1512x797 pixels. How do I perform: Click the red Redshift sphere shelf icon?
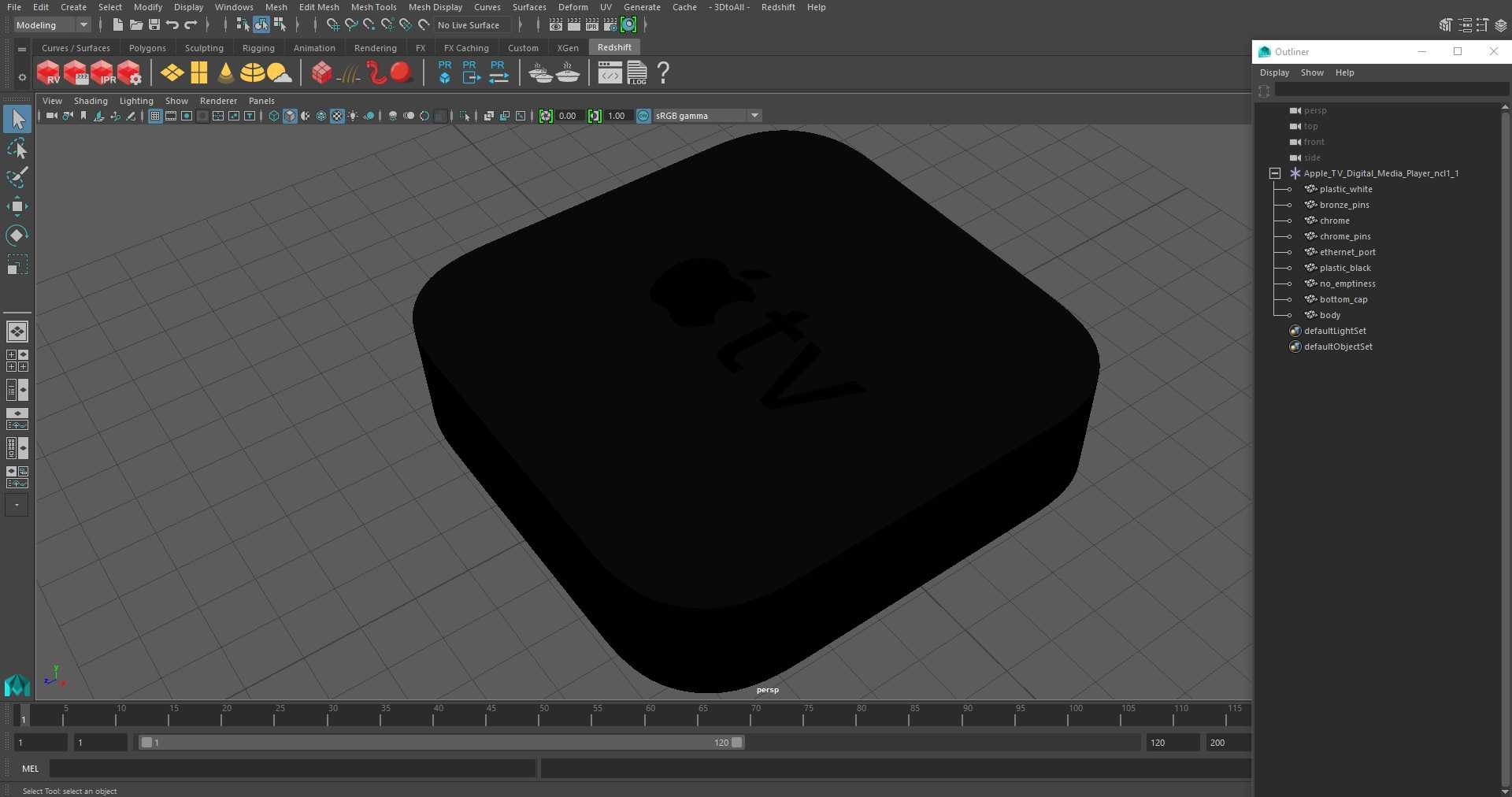click(402, 72)
